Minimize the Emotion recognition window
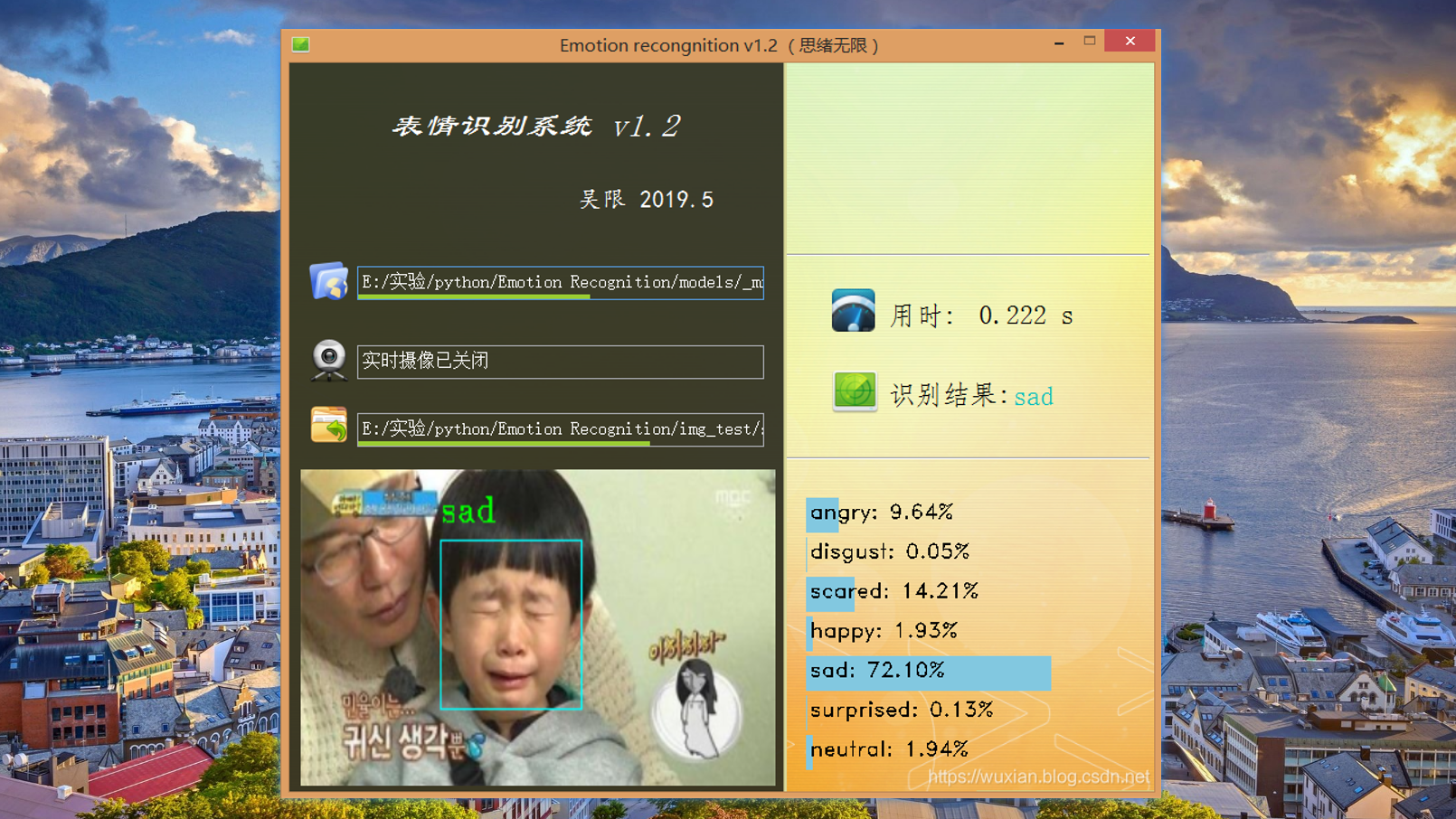The height and width of the screenshot is (819, 1456). pyautogui.click(x=1059, y=42)
